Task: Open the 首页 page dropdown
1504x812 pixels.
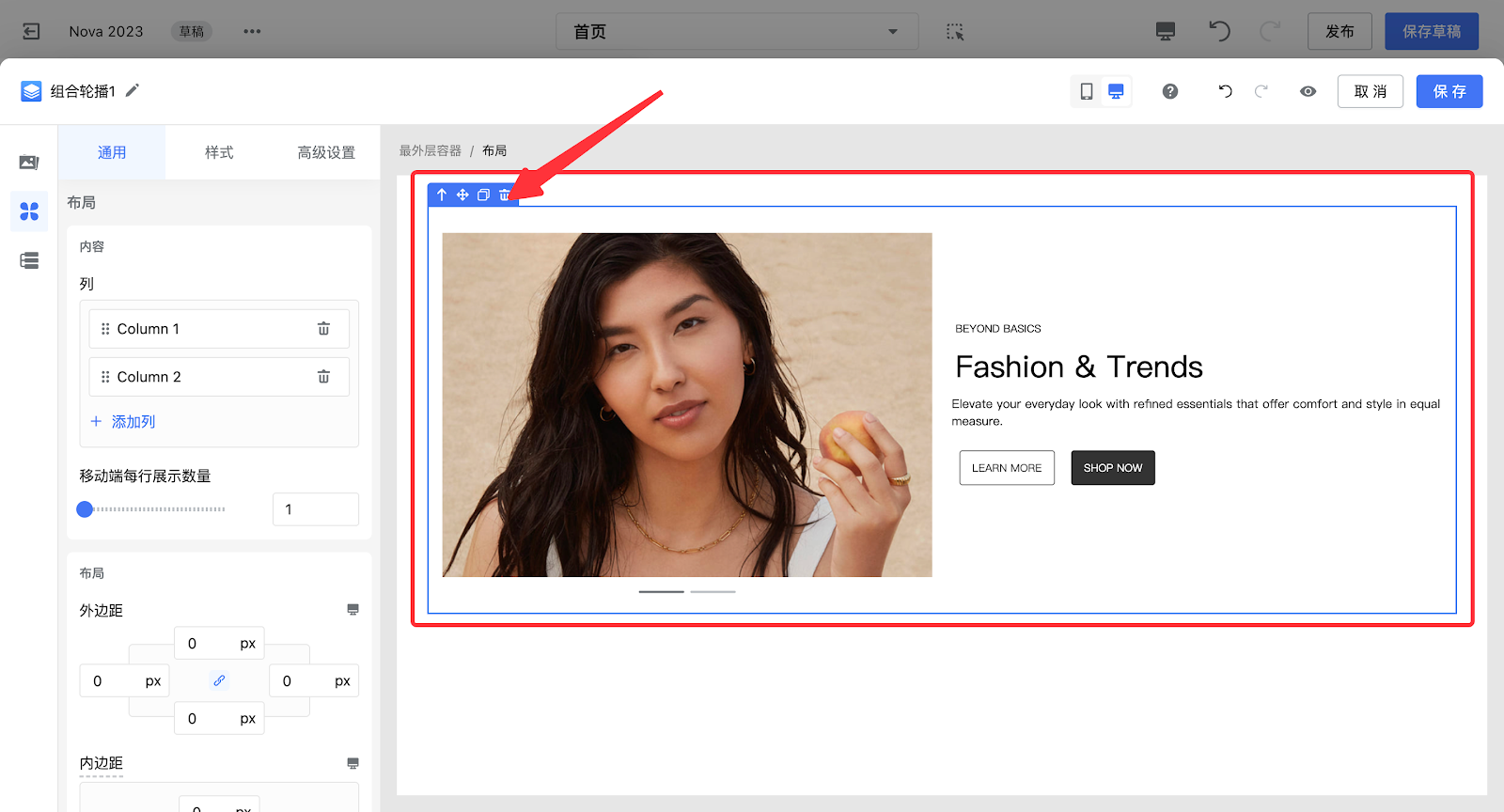Action: pos(736,32)
